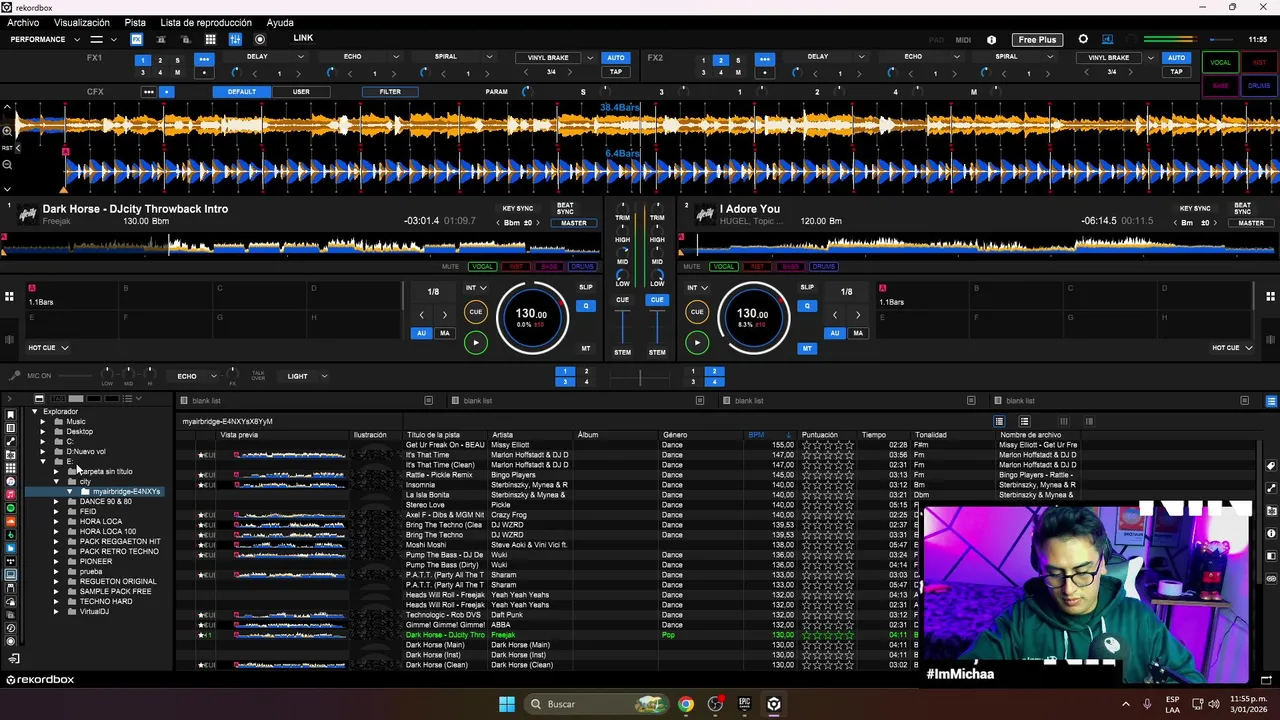Click the CFX FILTER button

click(x=390, y=92)
